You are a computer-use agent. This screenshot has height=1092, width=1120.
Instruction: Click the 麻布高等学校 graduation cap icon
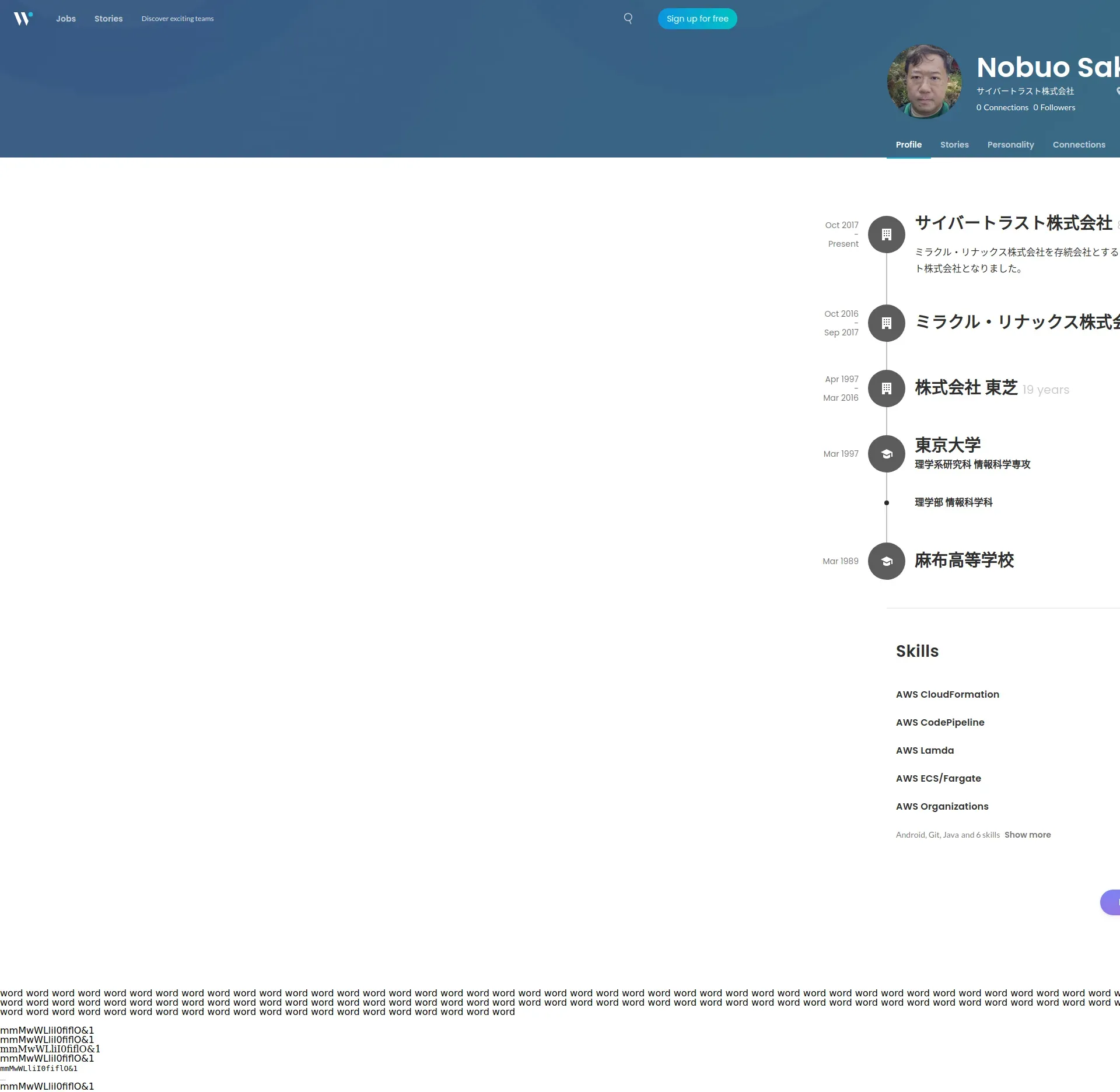click(x=886, y=561)
